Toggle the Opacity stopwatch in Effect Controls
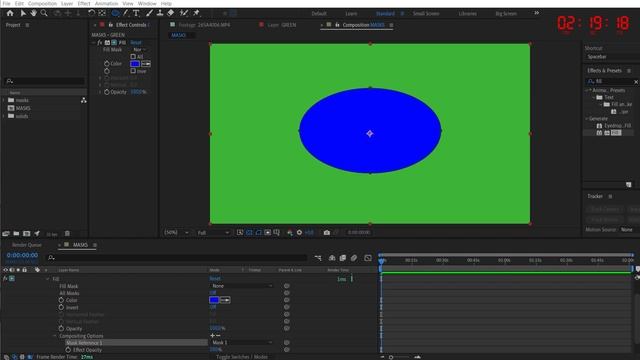 [x=107, y=92]
